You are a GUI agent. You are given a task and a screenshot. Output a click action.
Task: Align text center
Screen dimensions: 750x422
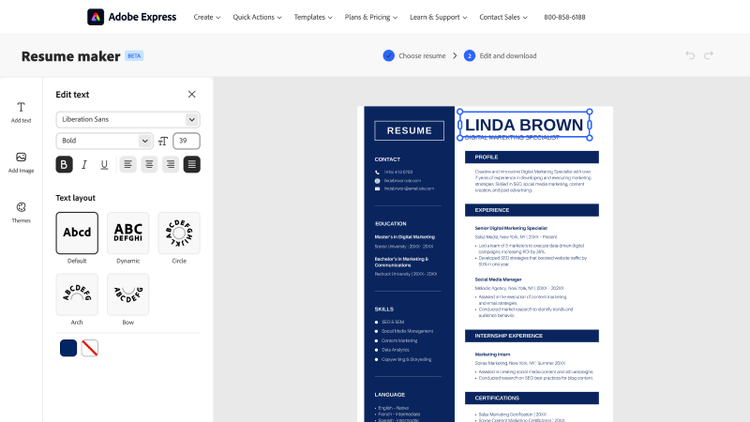pos(149,165)
